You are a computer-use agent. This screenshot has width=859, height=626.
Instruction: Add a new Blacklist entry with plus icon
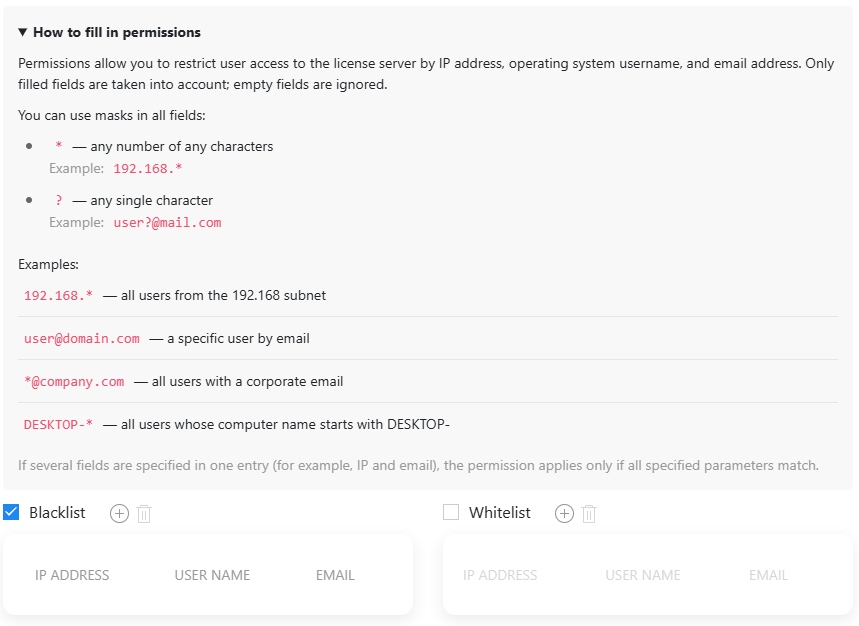point(119,514)
